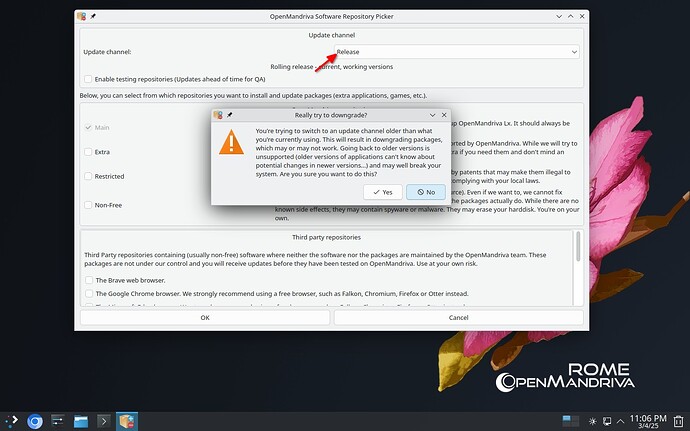The height and width of the screenshot is (431, 690).
Task: Enable testing repositories checkbox
Action: point(89,78)
